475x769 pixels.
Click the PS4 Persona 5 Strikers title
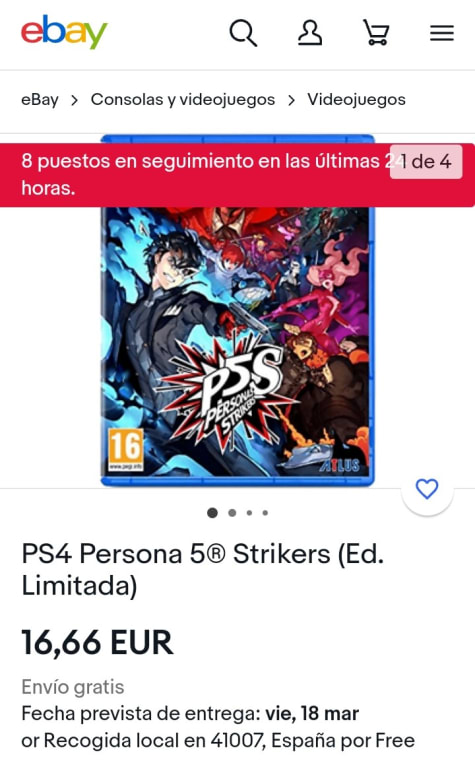202,569
